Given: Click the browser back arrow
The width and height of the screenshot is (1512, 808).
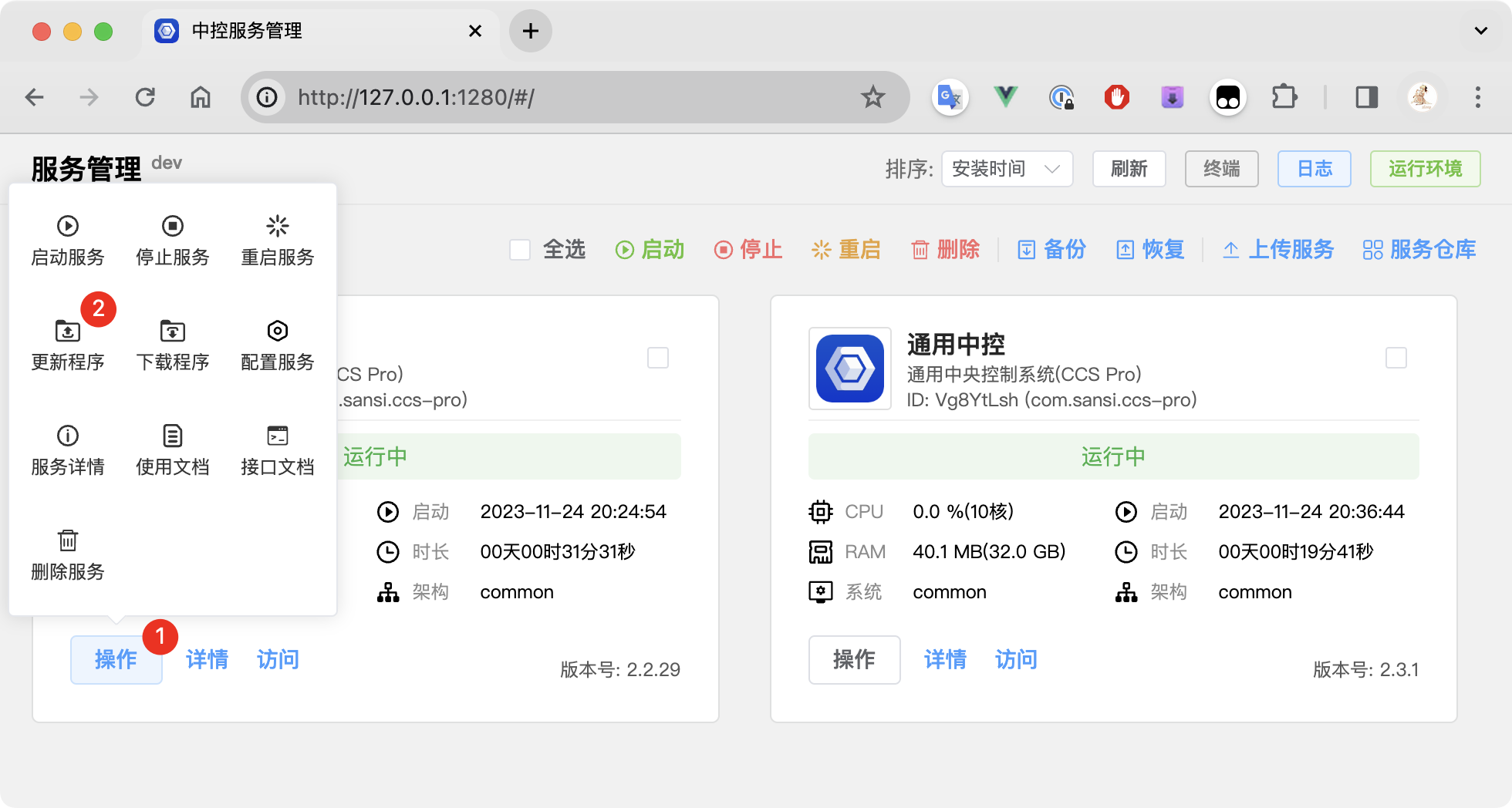Looking at the screenshot, I should pyautogui.click(x=35, y=97).
